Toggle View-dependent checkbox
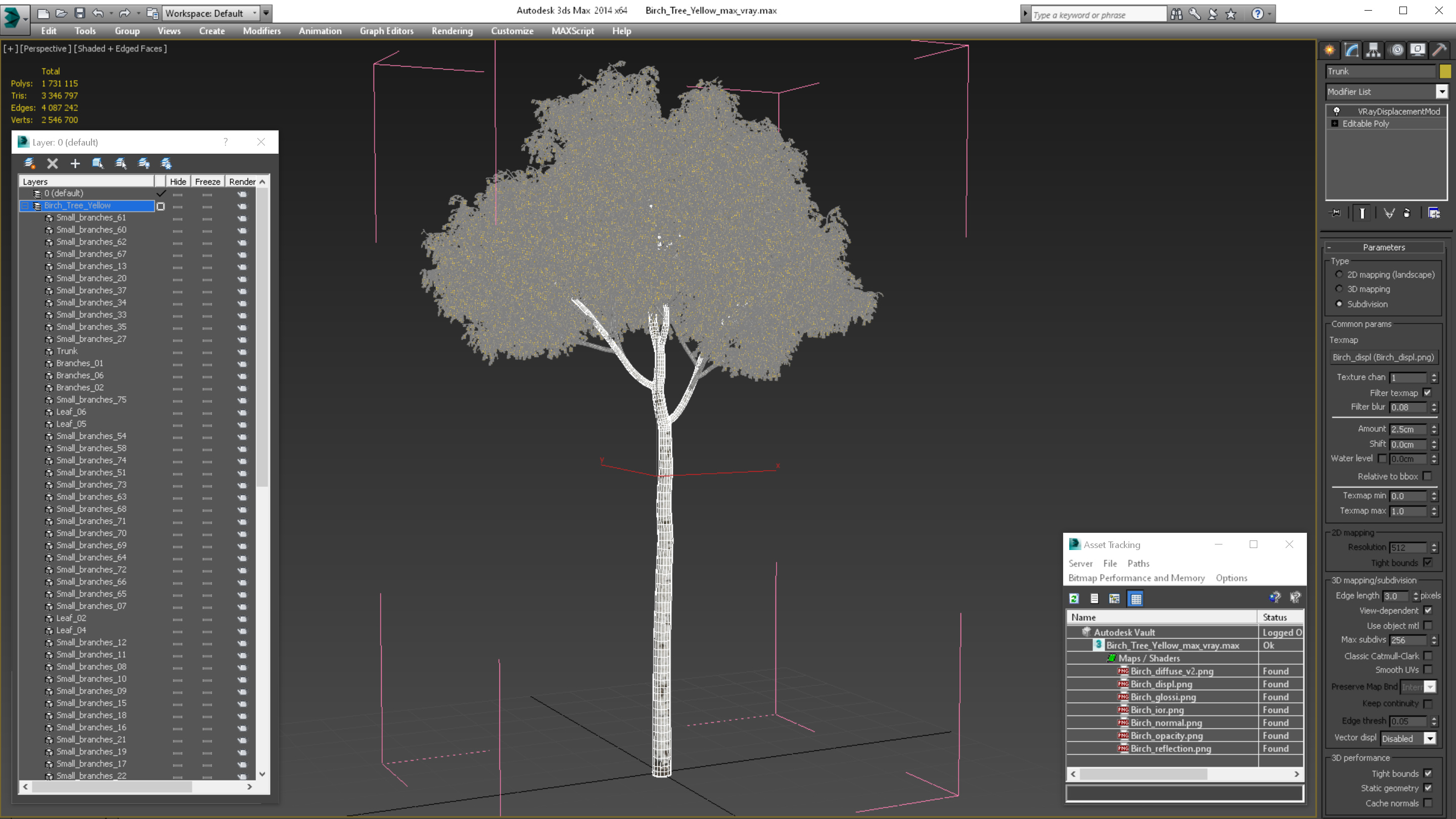The width and height of the screenshot is (1456, 819). click(1428, 610)
